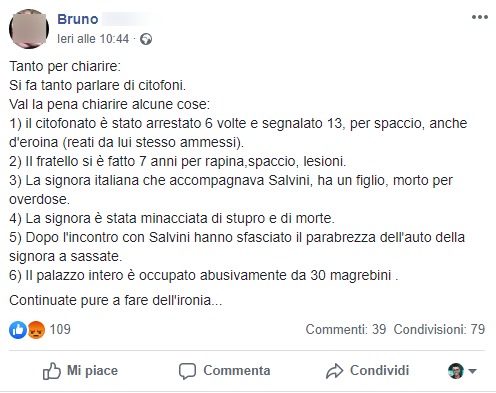Click the public globe privacy icon
The width and height of the screenshot is (496, 393).
pyautogui.click(x=146, y=39)
